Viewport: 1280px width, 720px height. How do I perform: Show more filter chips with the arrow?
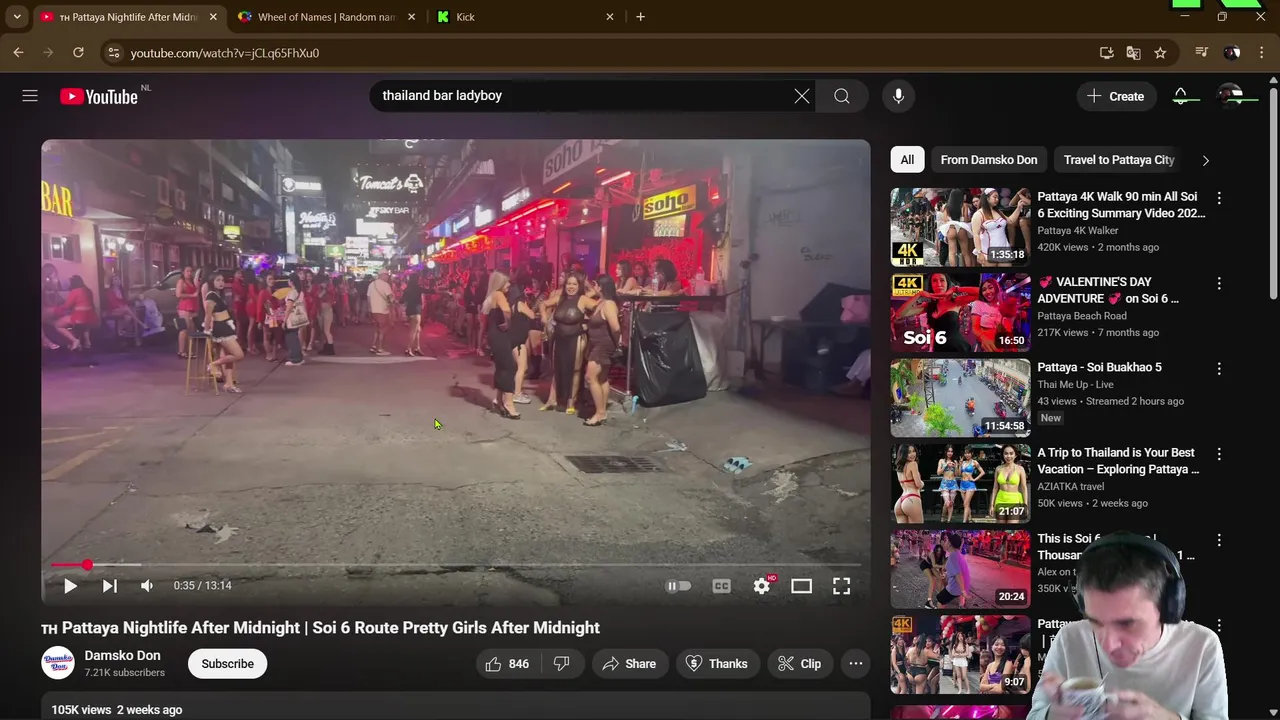tap(1205, 160)
